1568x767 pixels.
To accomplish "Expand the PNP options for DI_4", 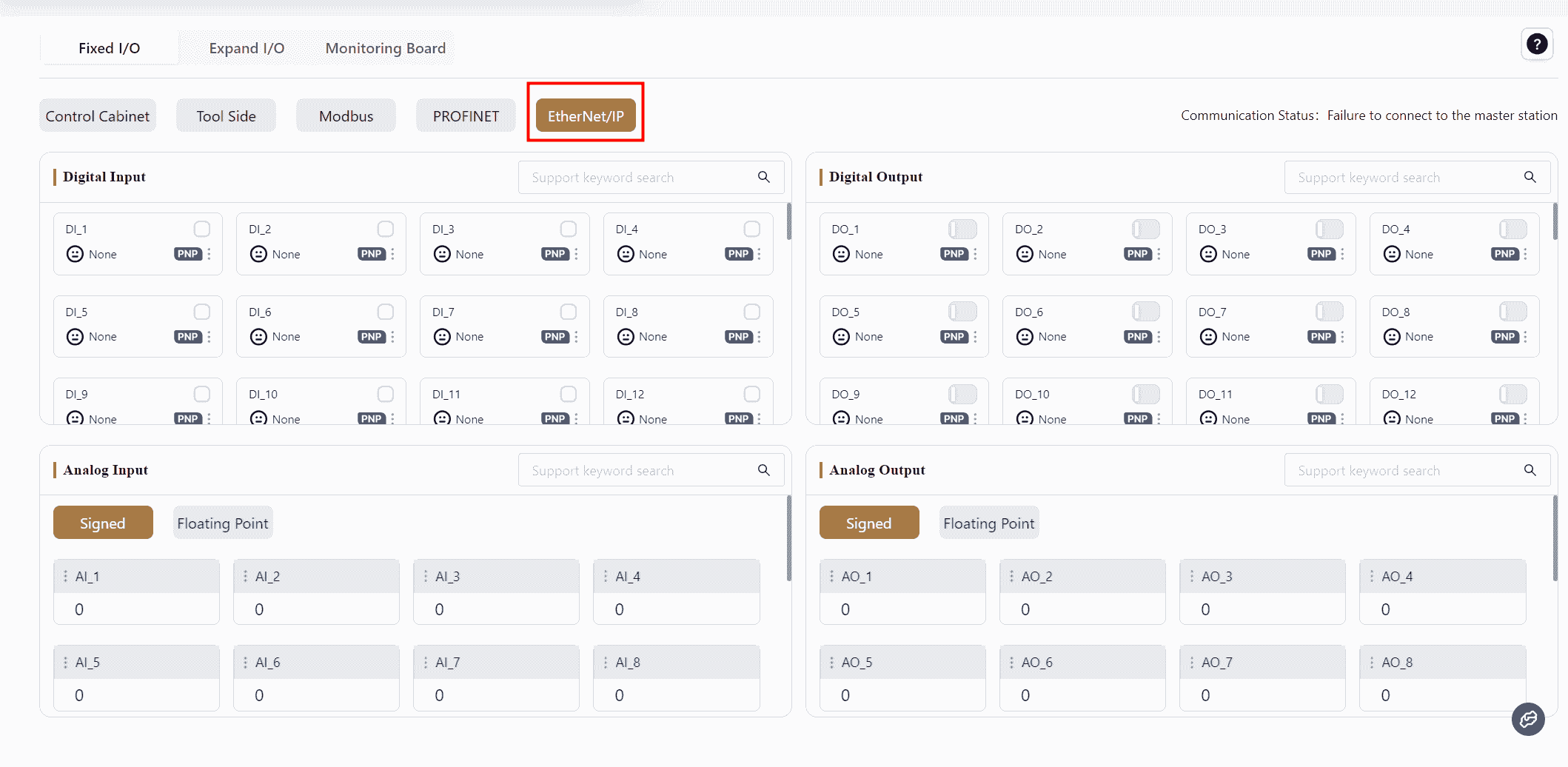I will pyautogui.click(x=738, y=255).
